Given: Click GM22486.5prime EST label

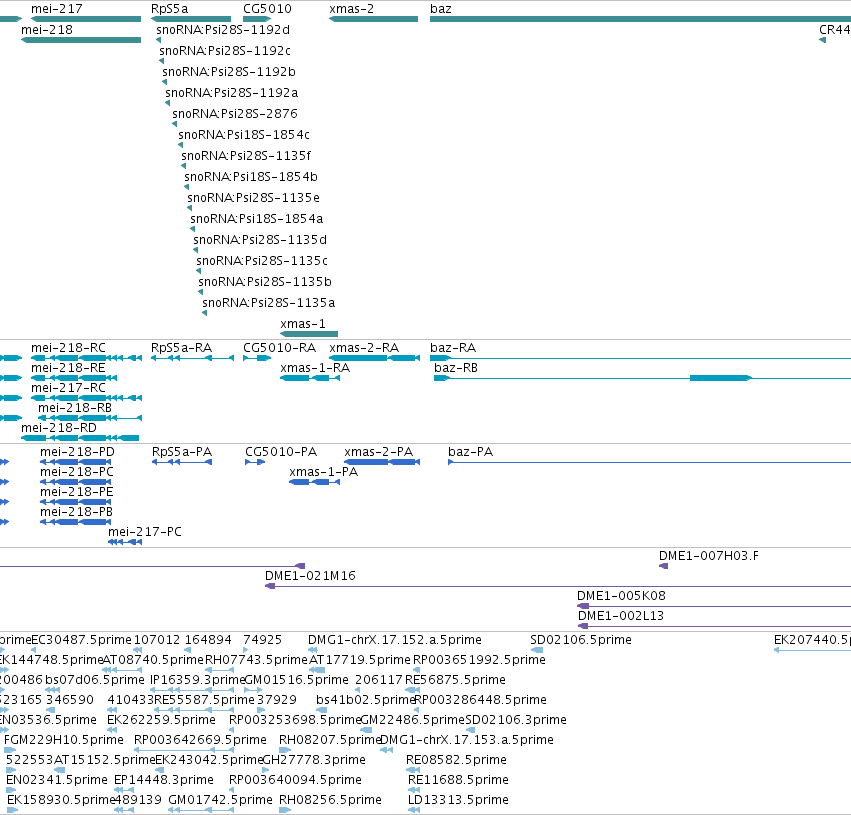Looking at the screenshot, I should click(413, 721).
